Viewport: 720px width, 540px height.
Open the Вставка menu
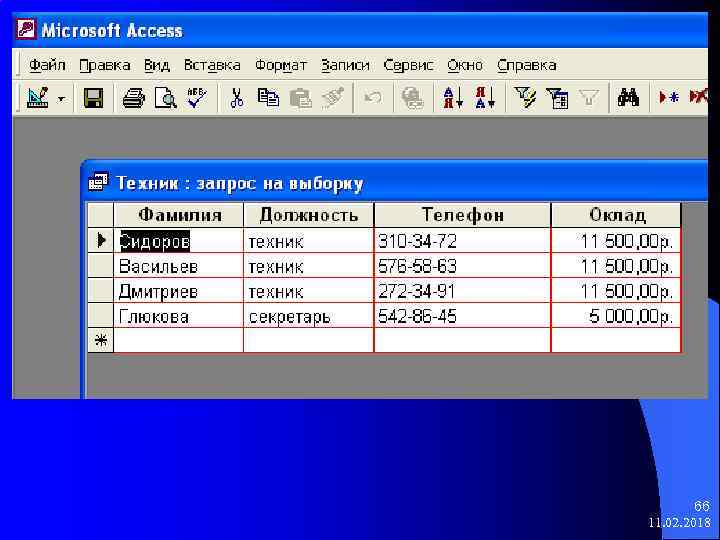(x=212, y=65)
